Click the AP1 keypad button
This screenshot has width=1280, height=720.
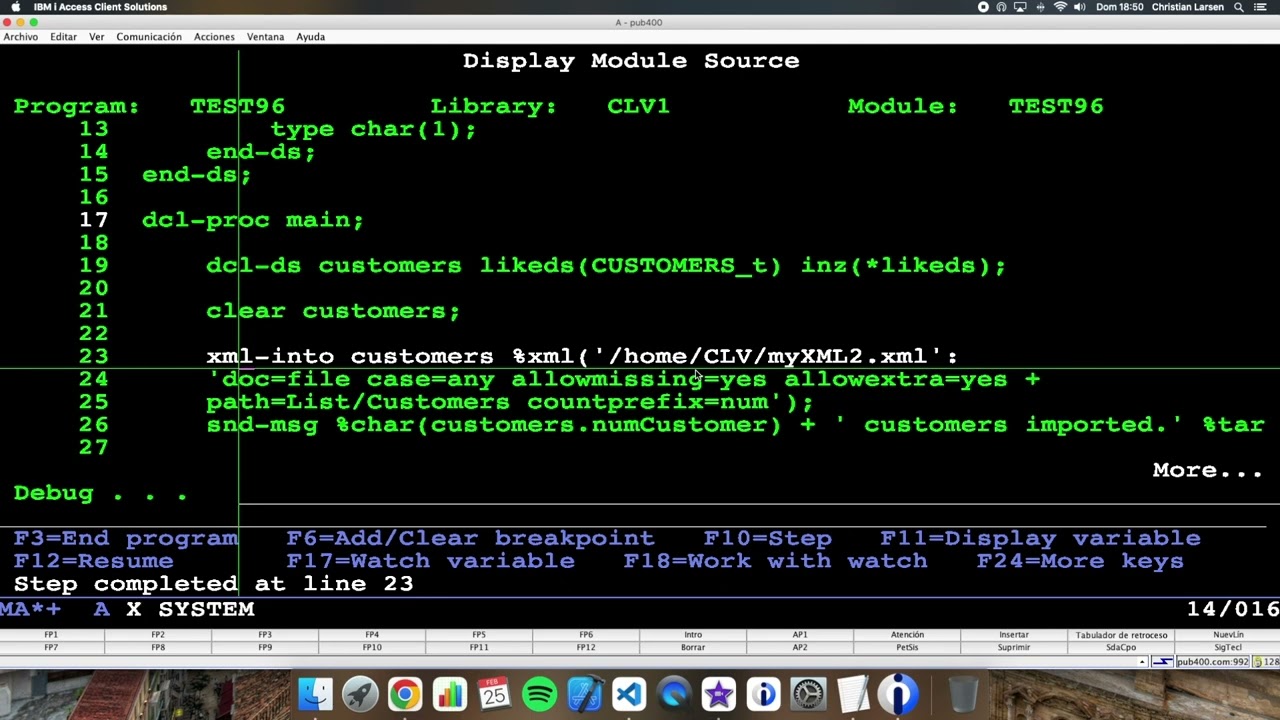(x=800, y=634)
